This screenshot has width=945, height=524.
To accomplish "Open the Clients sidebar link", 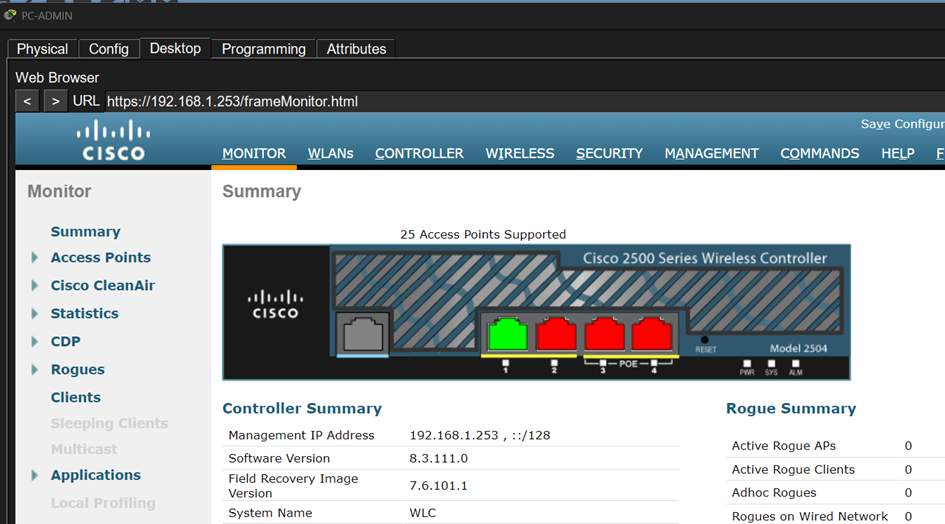I will tap(75, 397).
